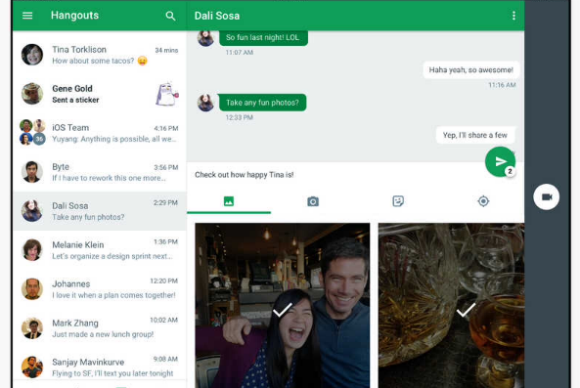Click the Hangouts title in the header
The width and height of the screenshot is (580, 388).
pyautogui.click(x=75, y=16)
